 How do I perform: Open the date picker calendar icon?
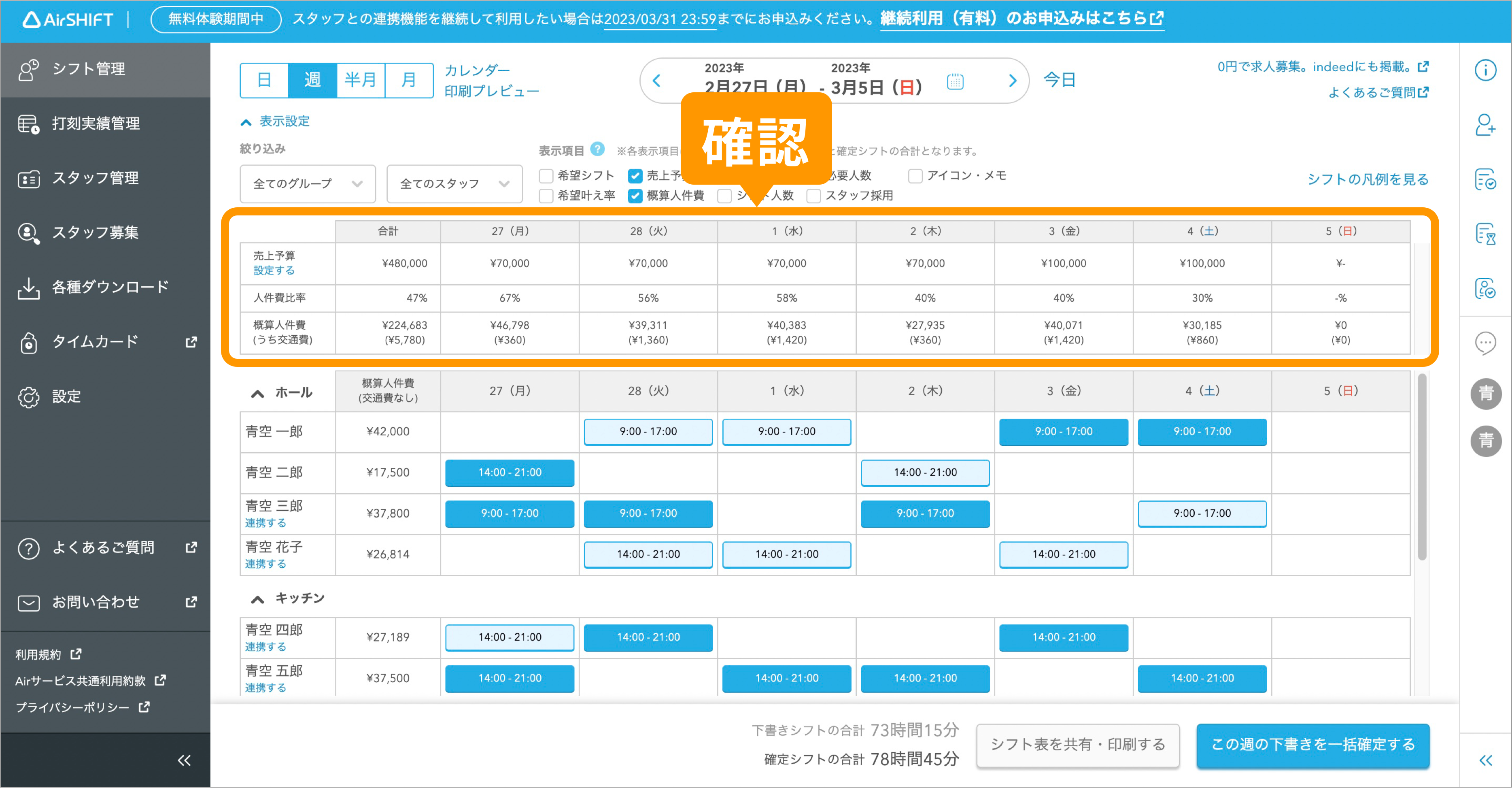coord(955,81)
